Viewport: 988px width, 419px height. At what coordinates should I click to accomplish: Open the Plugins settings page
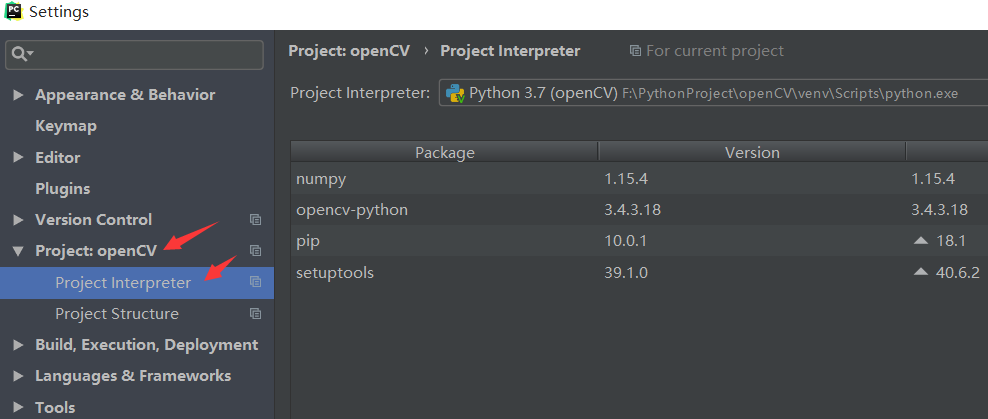tap(62, 189)
